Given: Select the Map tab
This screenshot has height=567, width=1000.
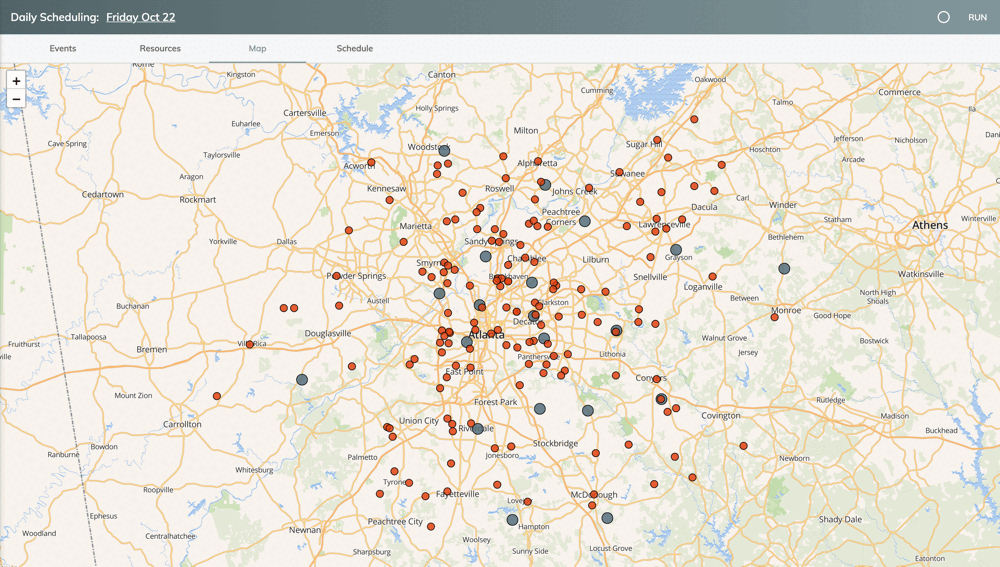Looking at the screenshot, I should [x=257, y=48].
